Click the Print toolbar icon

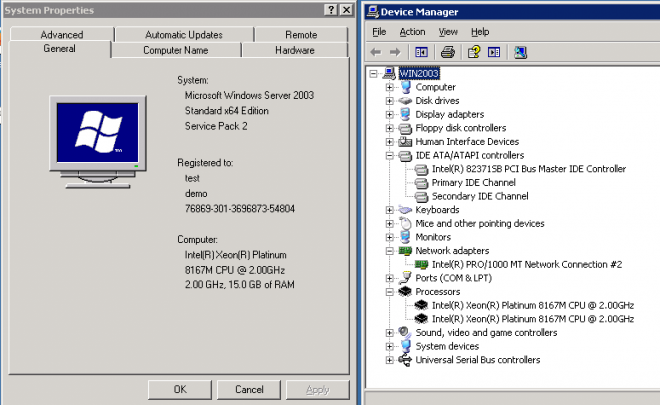447,52
